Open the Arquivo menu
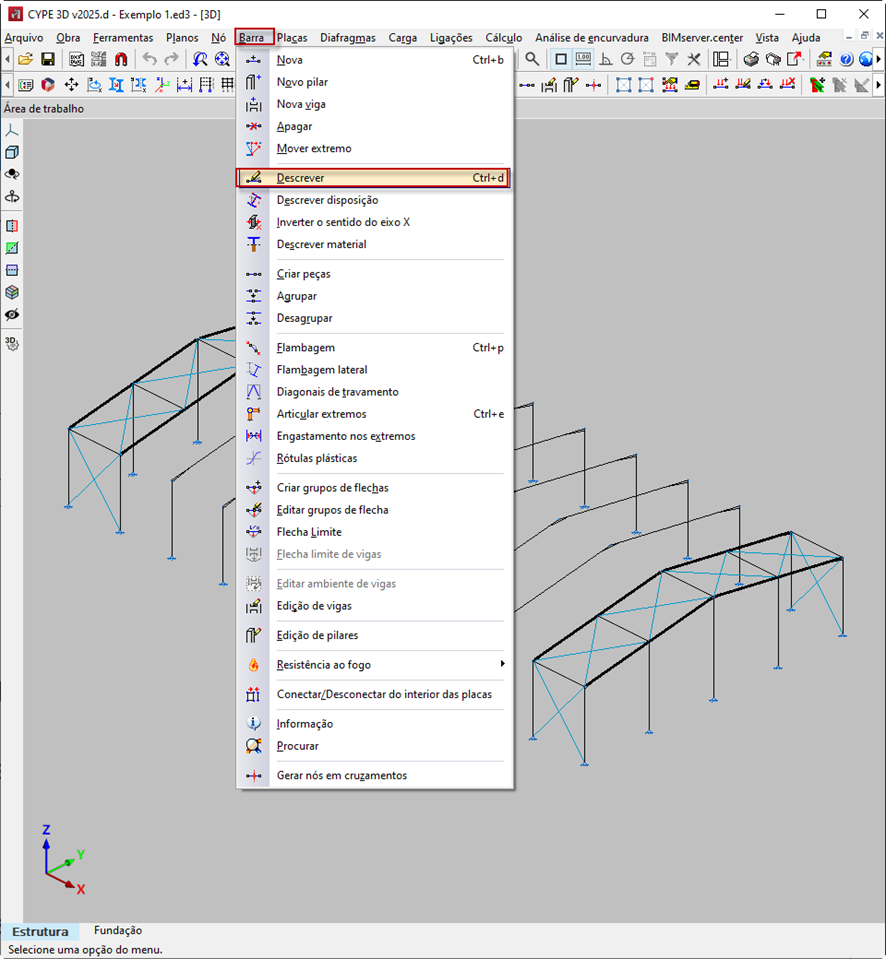The image size is (886, 959). pos(24,37)
